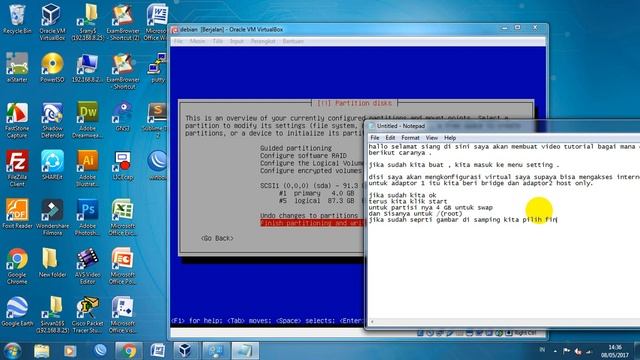Click Notepad's horizontal scrollbar left arrow
640x360 pixels.
click(372, 322)
